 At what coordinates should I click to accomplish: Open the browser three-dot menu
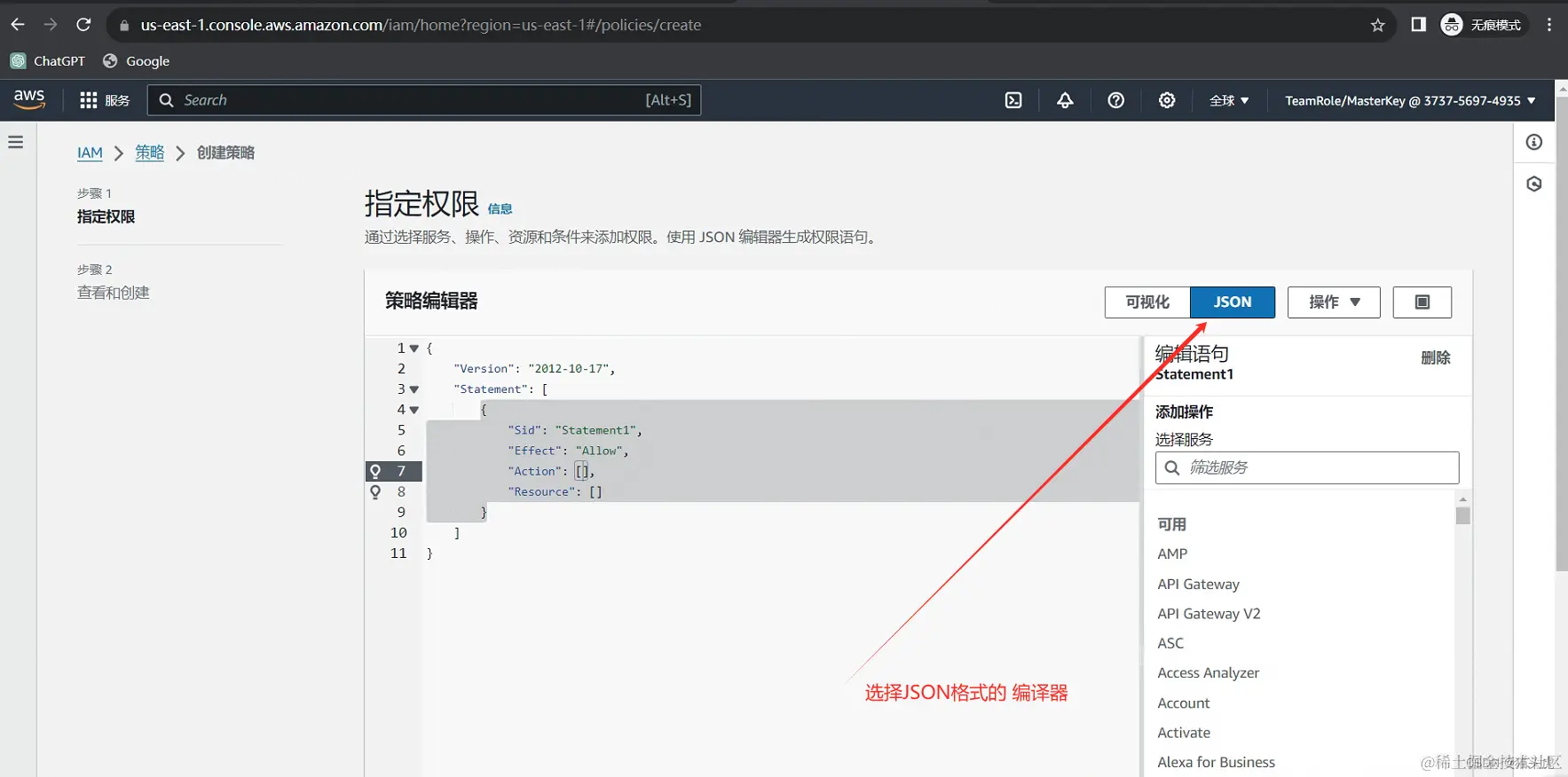tap(1549, 25)
